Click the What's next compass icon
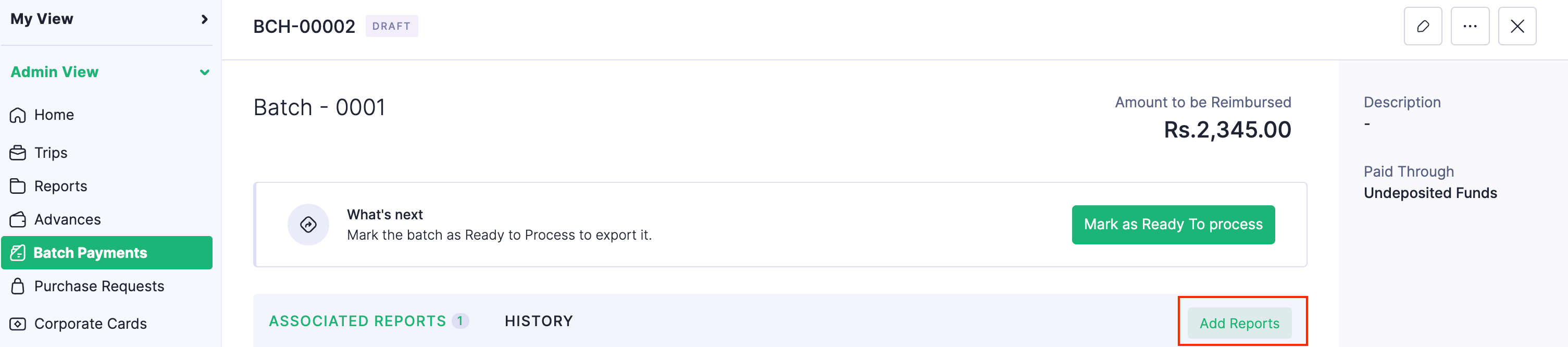 [308, 224]
